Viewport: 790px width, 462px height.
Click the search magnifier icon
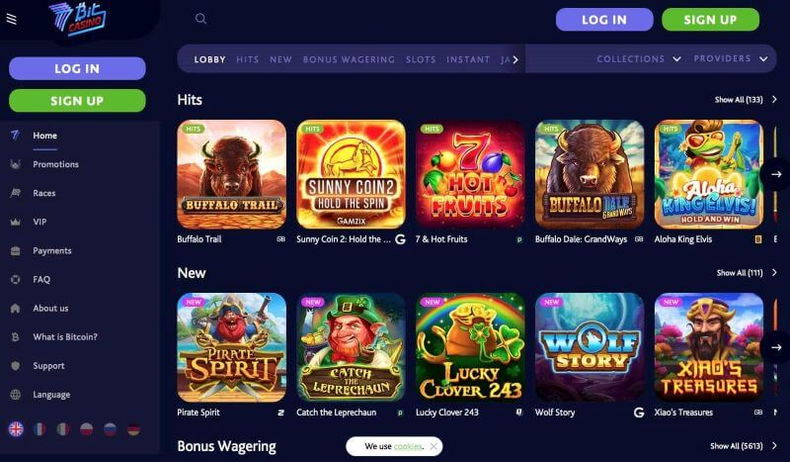pyautogui.click(x=201, y=19)
